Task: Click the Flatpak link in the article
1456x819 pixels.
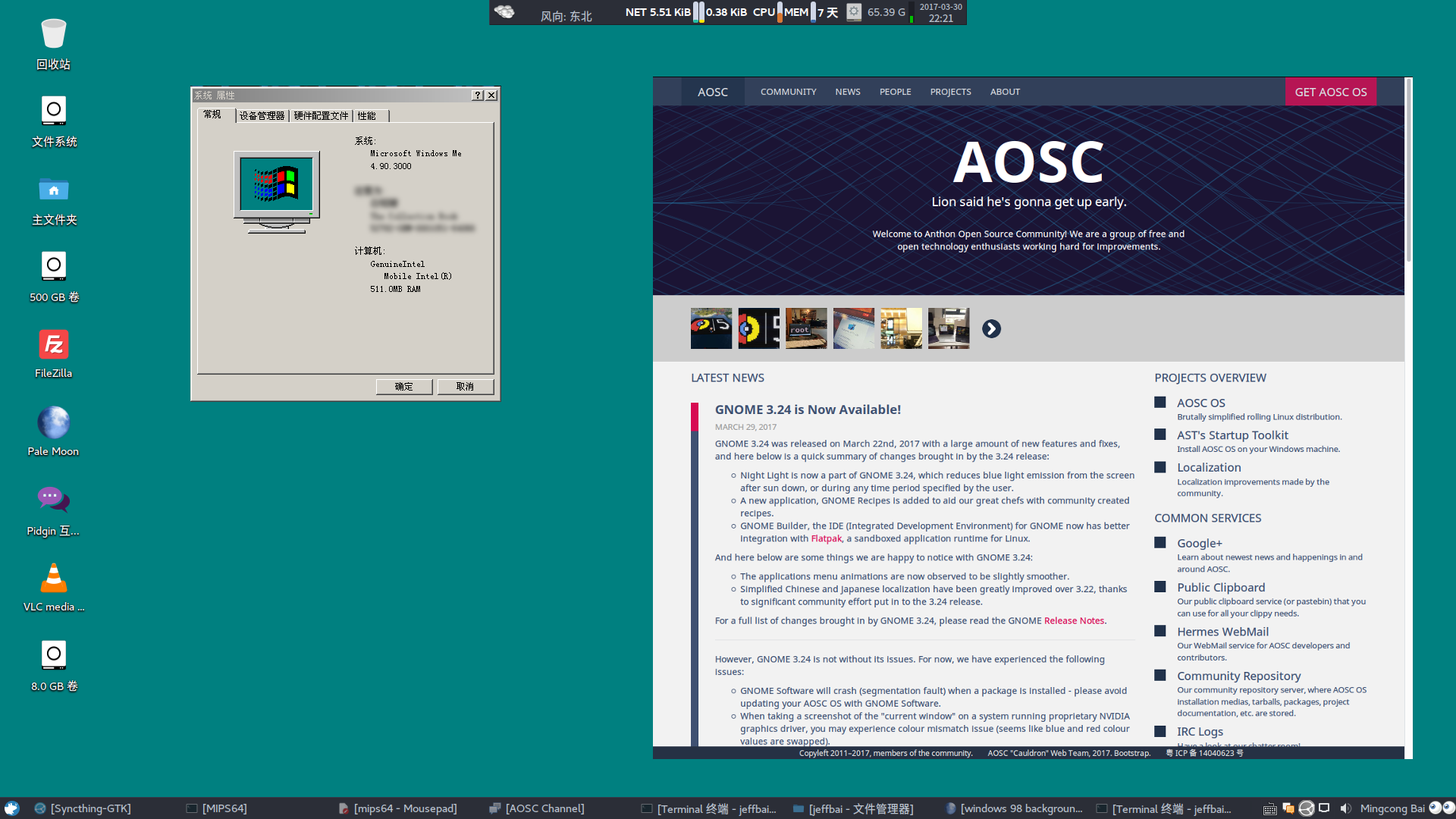Action: pyautogui.click(x=826, y=538)
